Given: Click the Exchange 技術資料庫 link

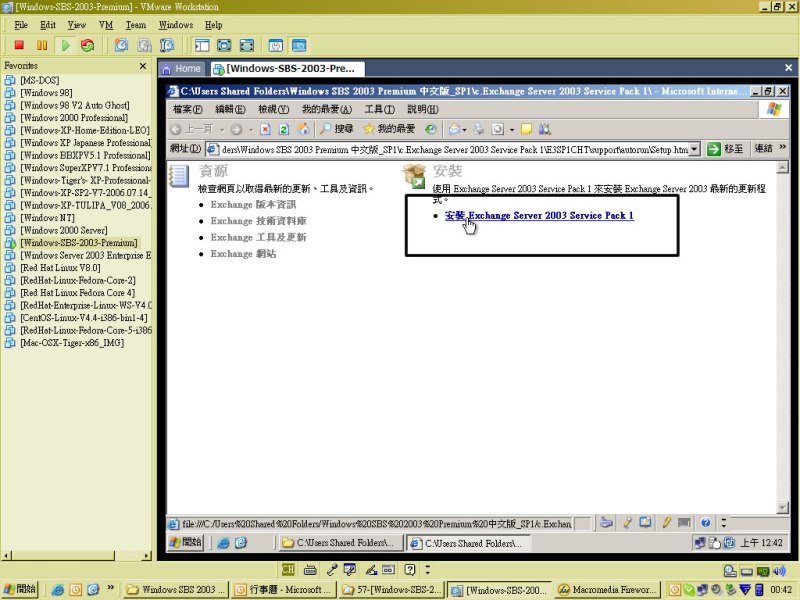Looking at the screenshot, I should pos(258,221).
